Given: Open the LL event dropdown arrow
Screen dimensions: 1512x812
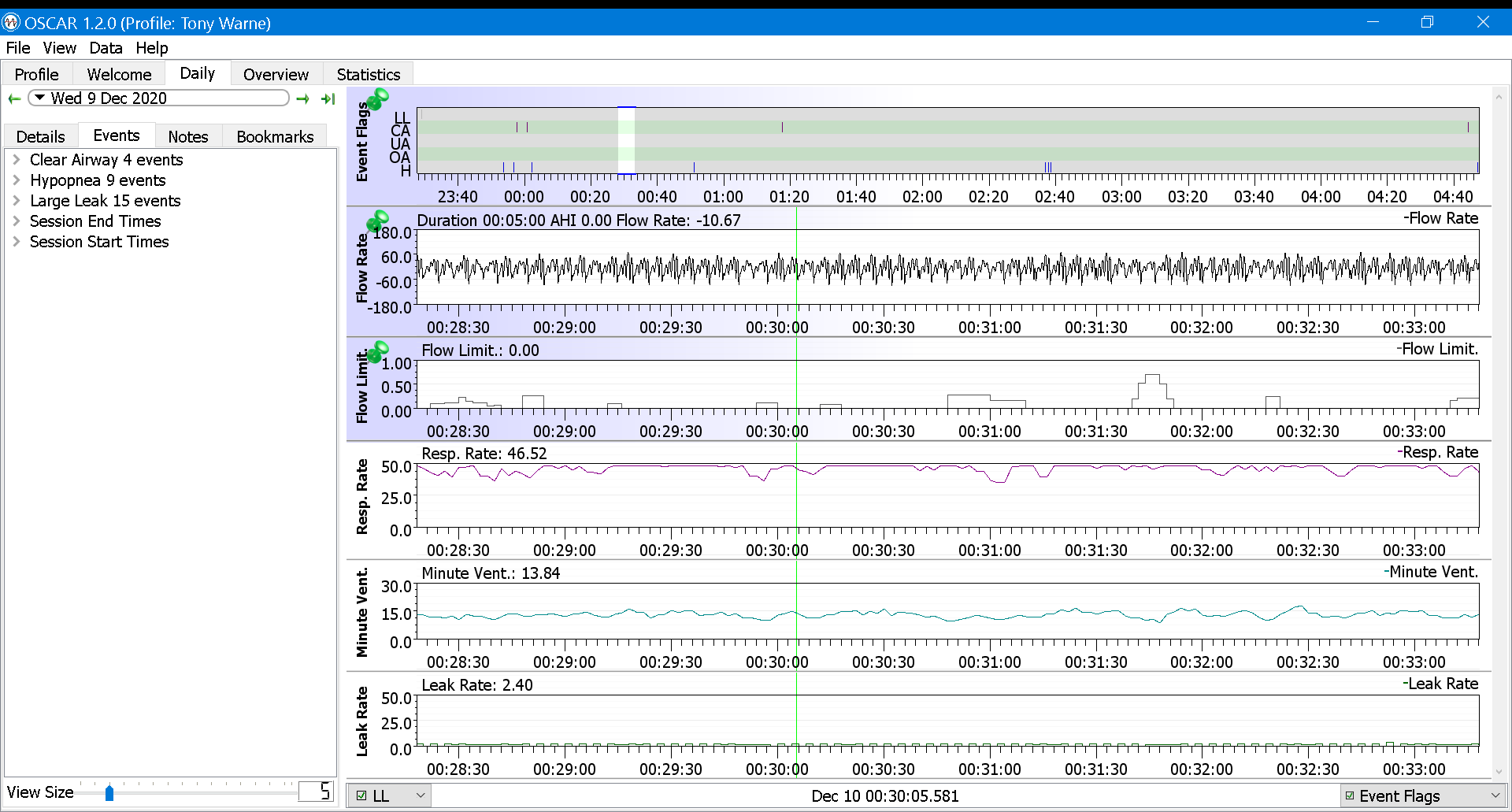Looking at the screenshot, I should (421, 795).
